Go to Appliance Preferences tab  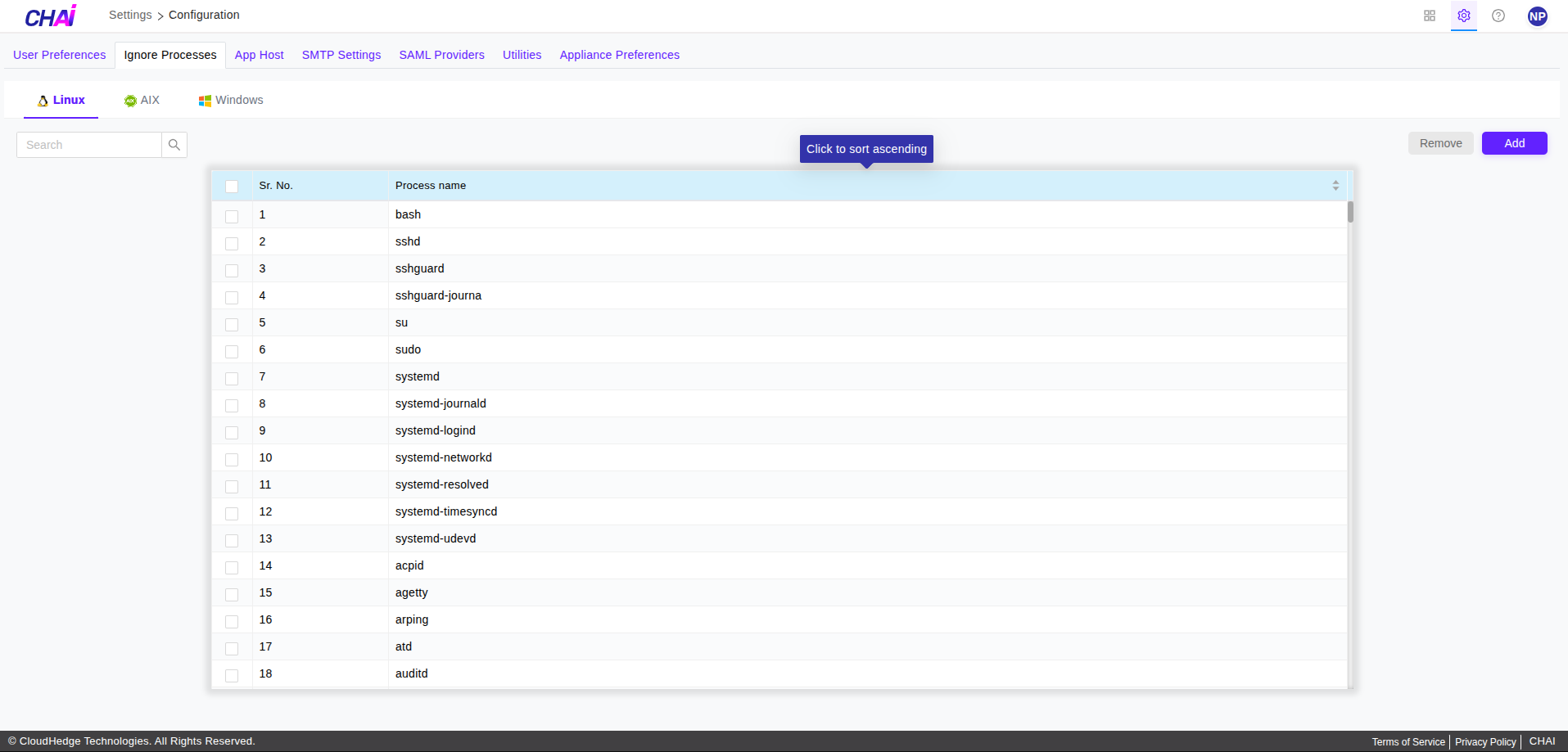tap(619, 55)
